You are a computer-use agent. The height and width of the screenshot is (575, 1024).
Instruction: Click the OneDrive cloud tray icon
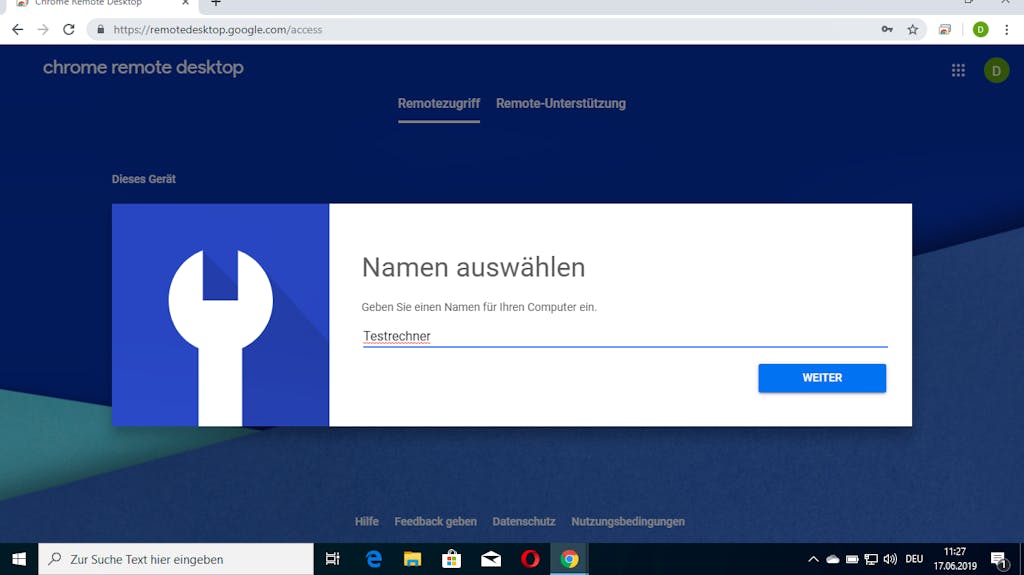833,559
